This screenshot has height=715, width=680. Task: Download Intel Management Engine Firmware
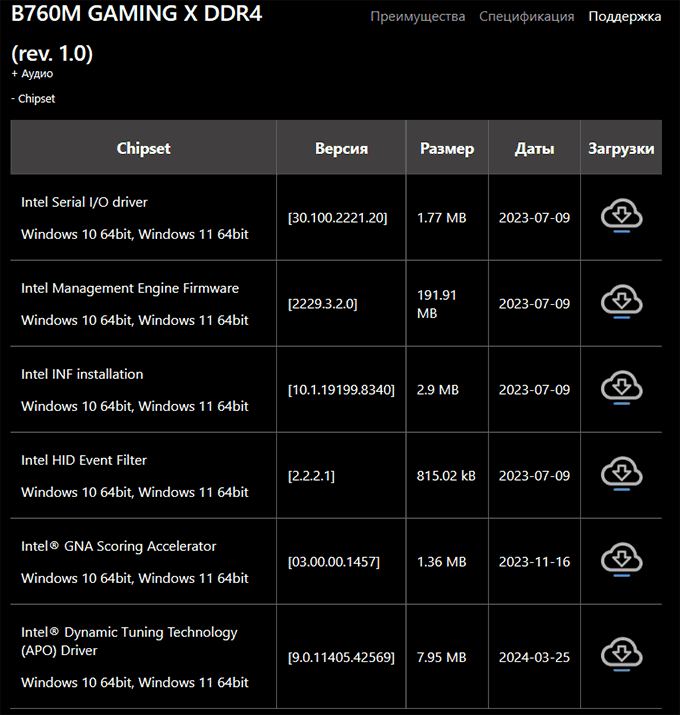621,301
